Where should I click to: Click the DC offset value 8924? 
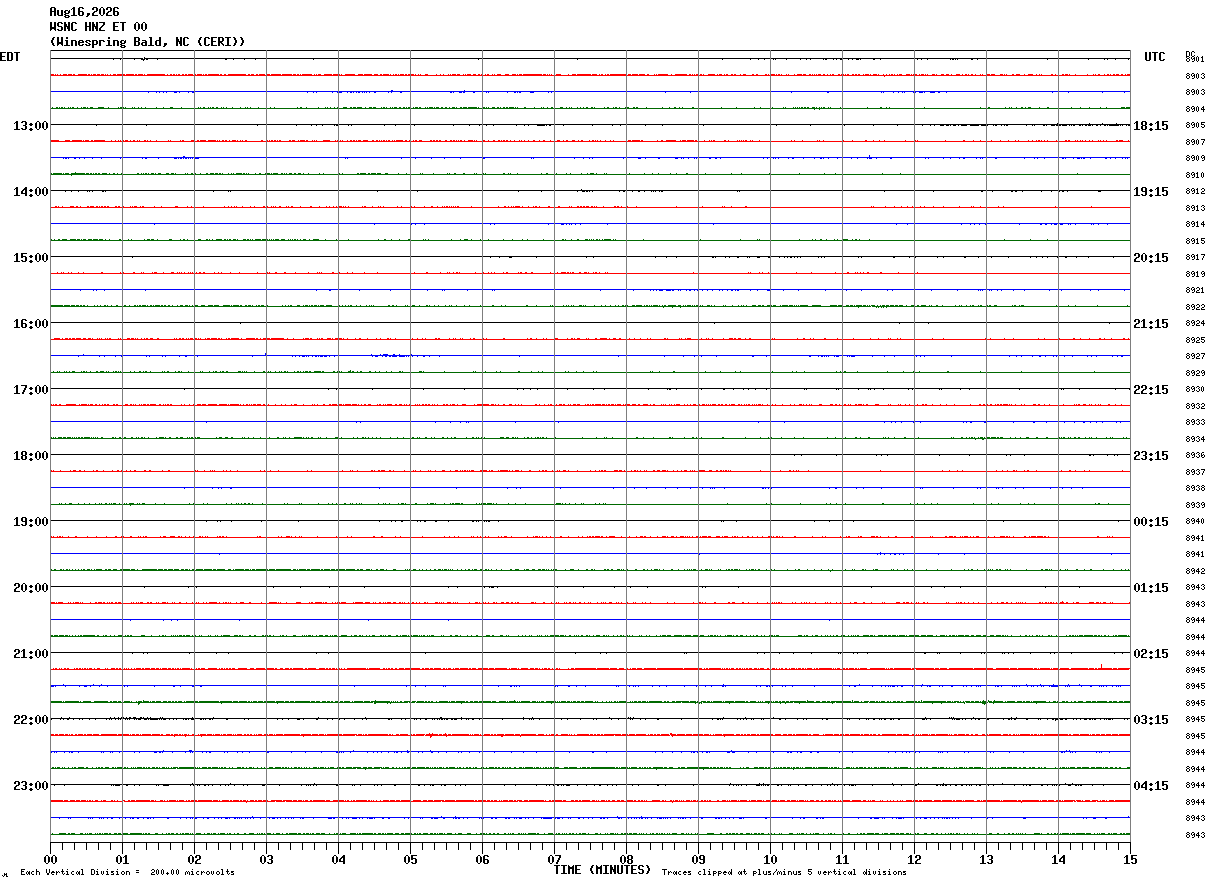click(1194, 324)
